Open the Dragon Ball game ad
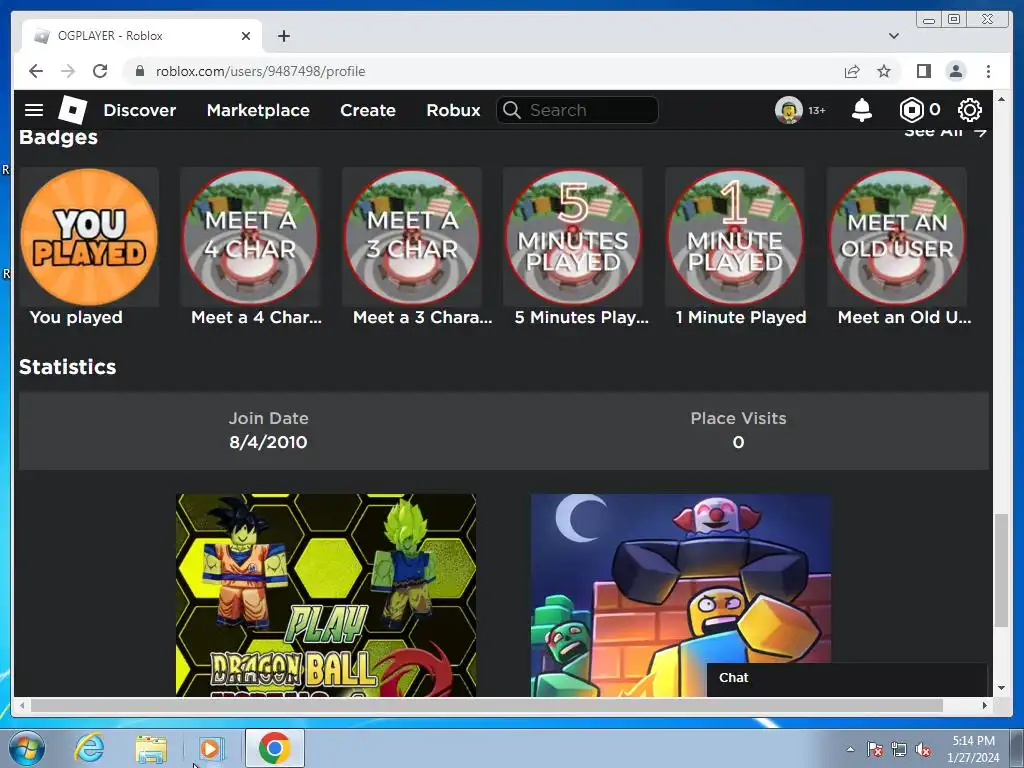1024x768 pixels. pos(326,595)
